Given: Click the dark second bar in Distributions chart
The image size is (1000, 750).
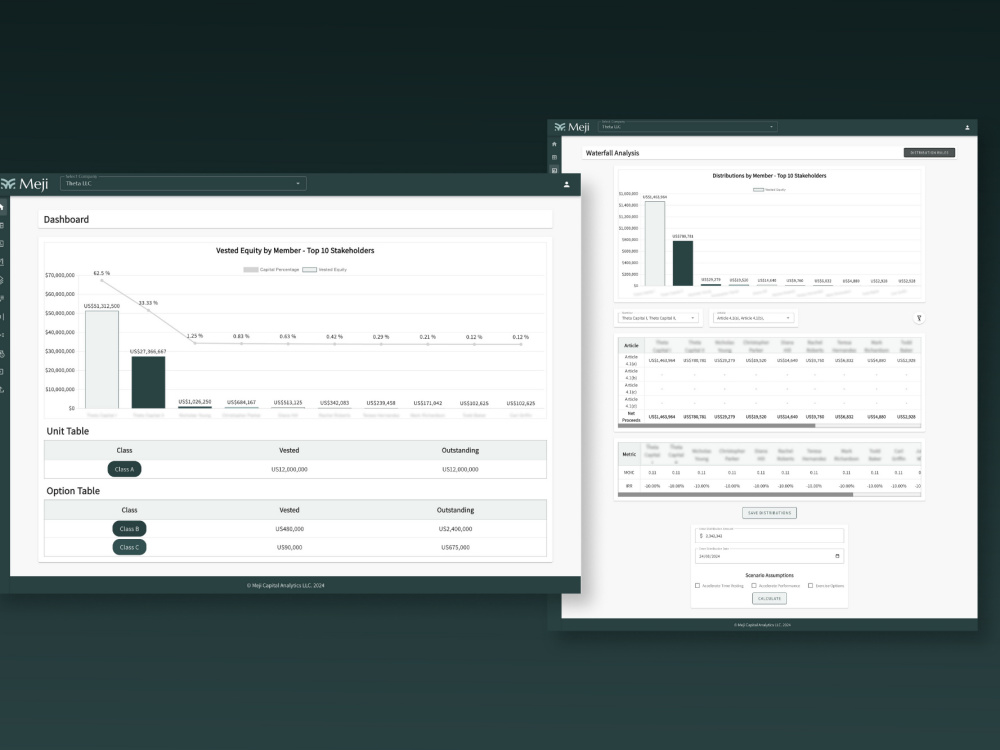Looking at the screenshot, I should pyautogui.click(x=683, y=263).
